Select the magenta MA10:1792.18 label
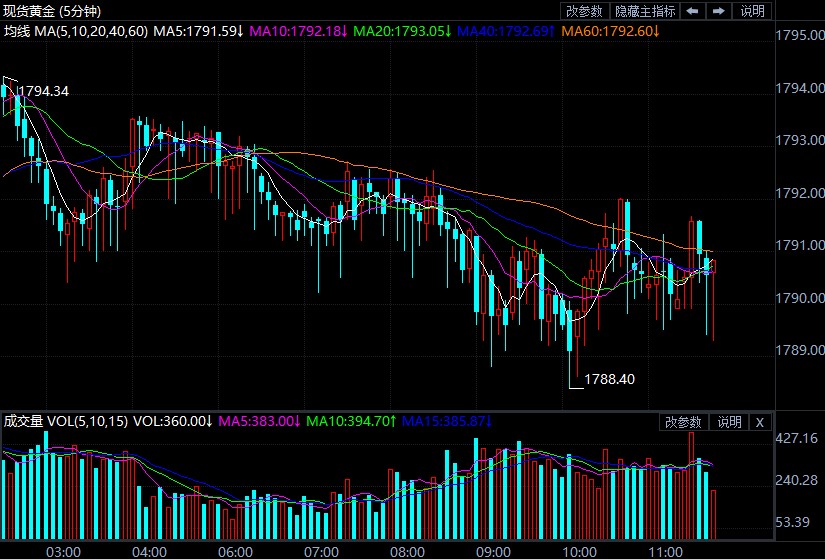825x559 pixels. pos(297,31)
